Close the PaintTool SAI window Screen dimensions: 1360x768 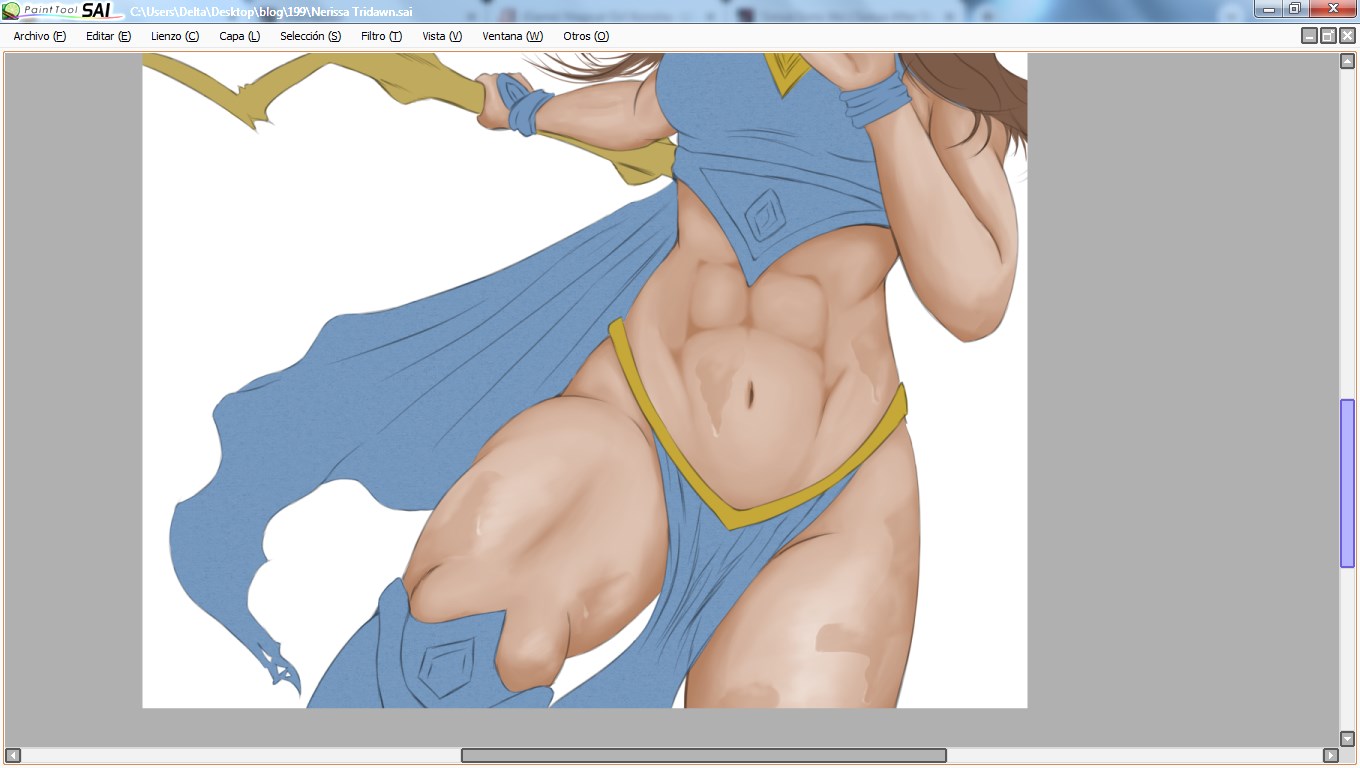(x=1332, y=9)
